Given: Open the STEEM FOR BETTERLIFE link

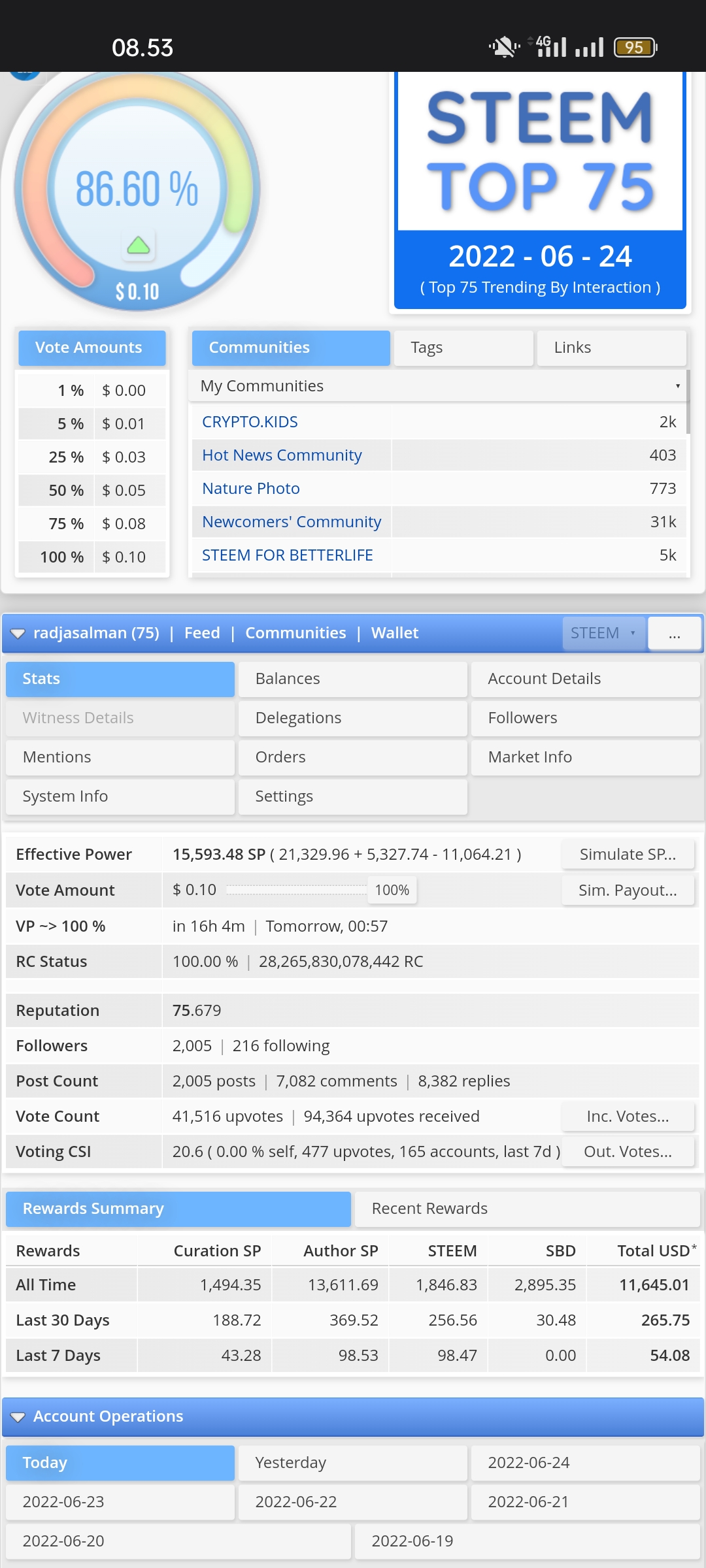Looking at the screenshot, I should 288,555.
